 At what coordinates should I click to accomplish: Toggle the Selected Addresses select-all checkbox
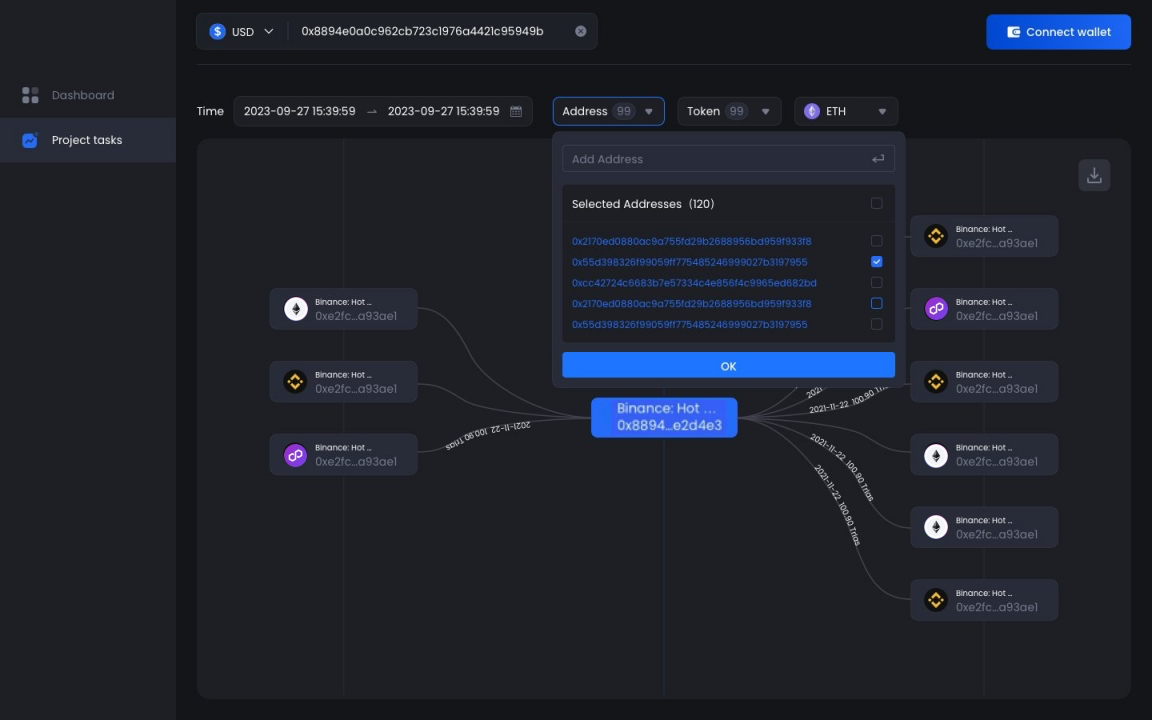[x=876, y=204]
